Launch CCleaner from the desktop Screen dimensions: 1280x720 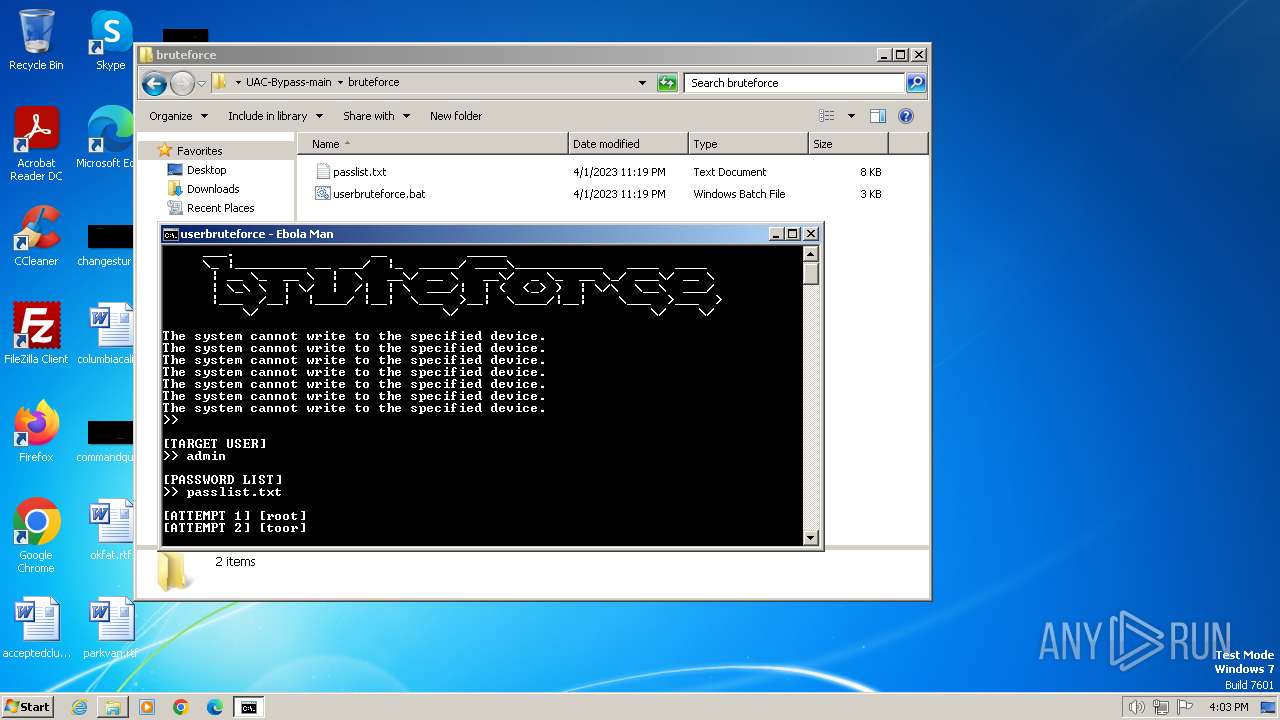pyautogui.click(x=36, y=236)
